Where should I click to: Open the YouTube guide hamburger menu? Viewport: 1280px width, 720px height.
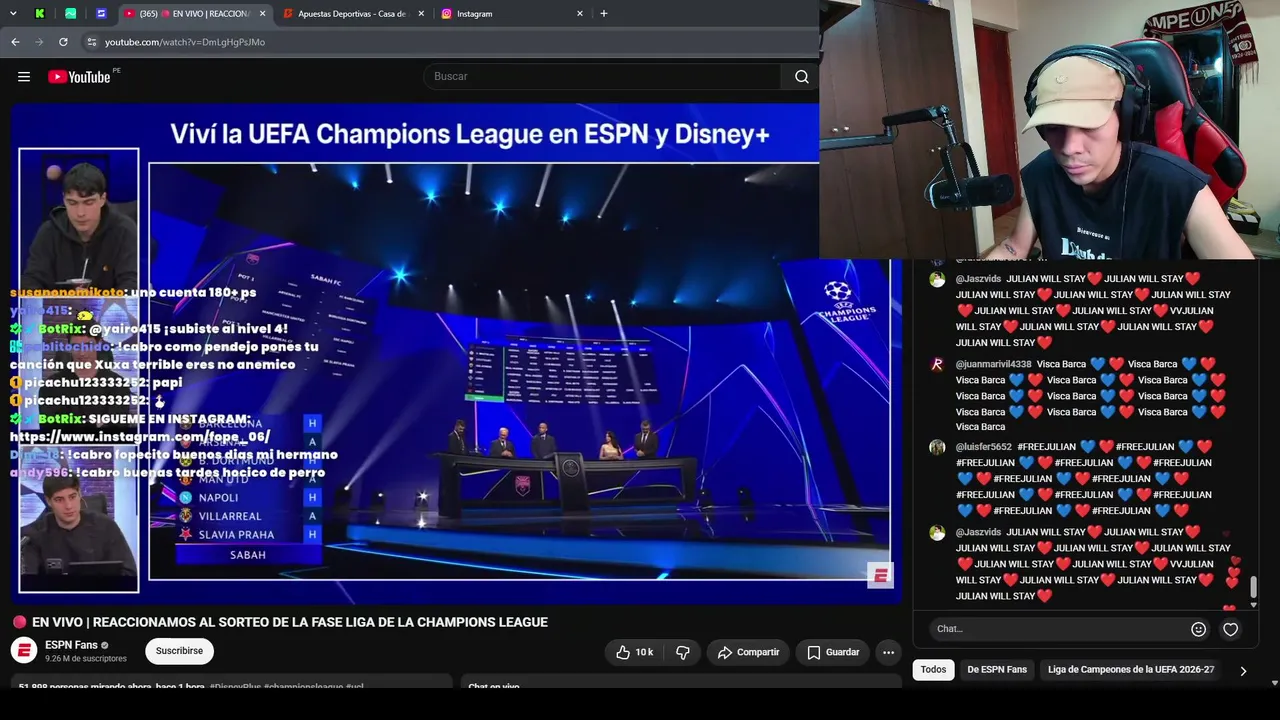pyautogui.click(x=24, y=77)
